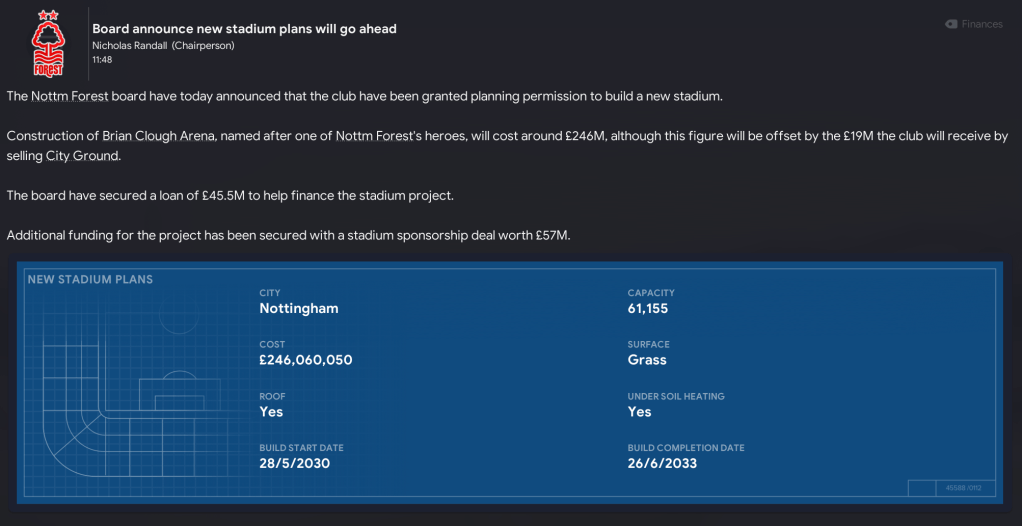This screenshot has height=526, width=1022.
Task: Click the Roof Yes value
Action: (x=270, y=412)
